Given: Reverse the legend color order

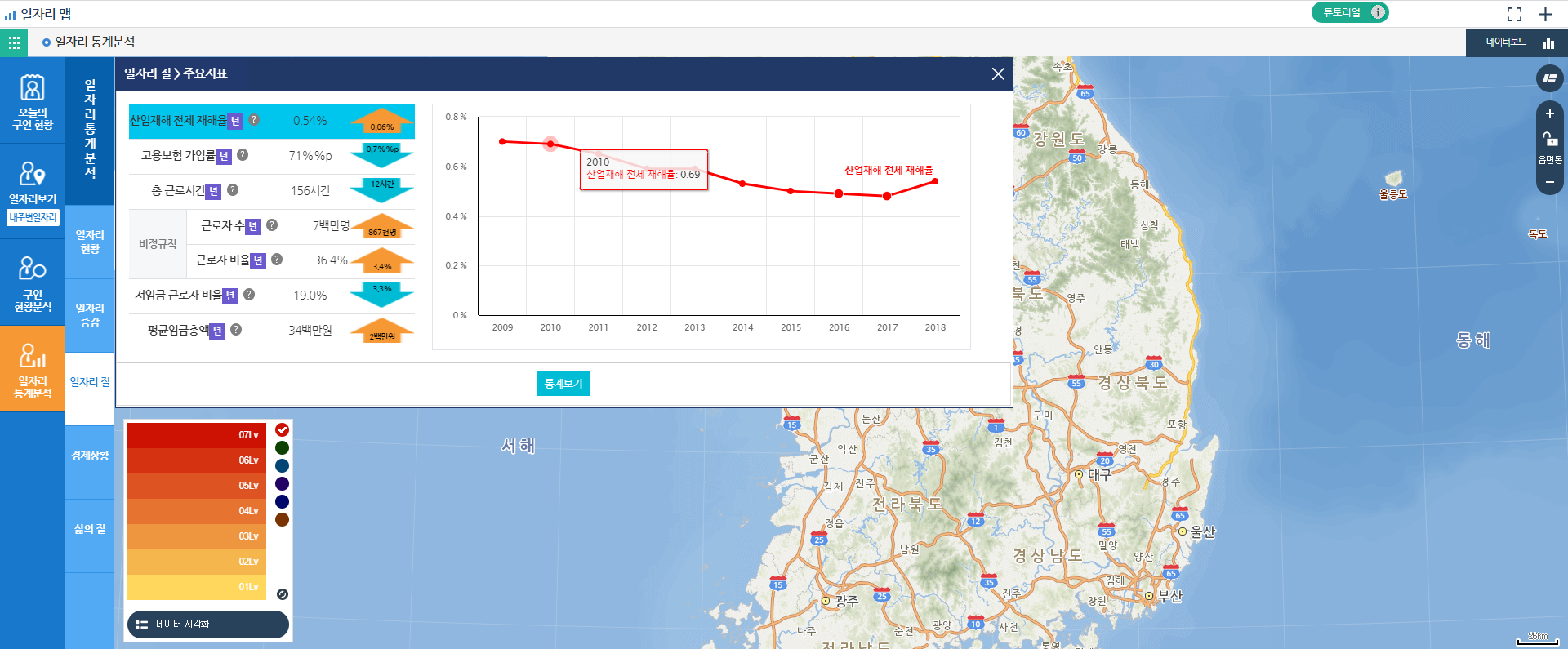Looking at the screenshot, I should click(282, 594).
